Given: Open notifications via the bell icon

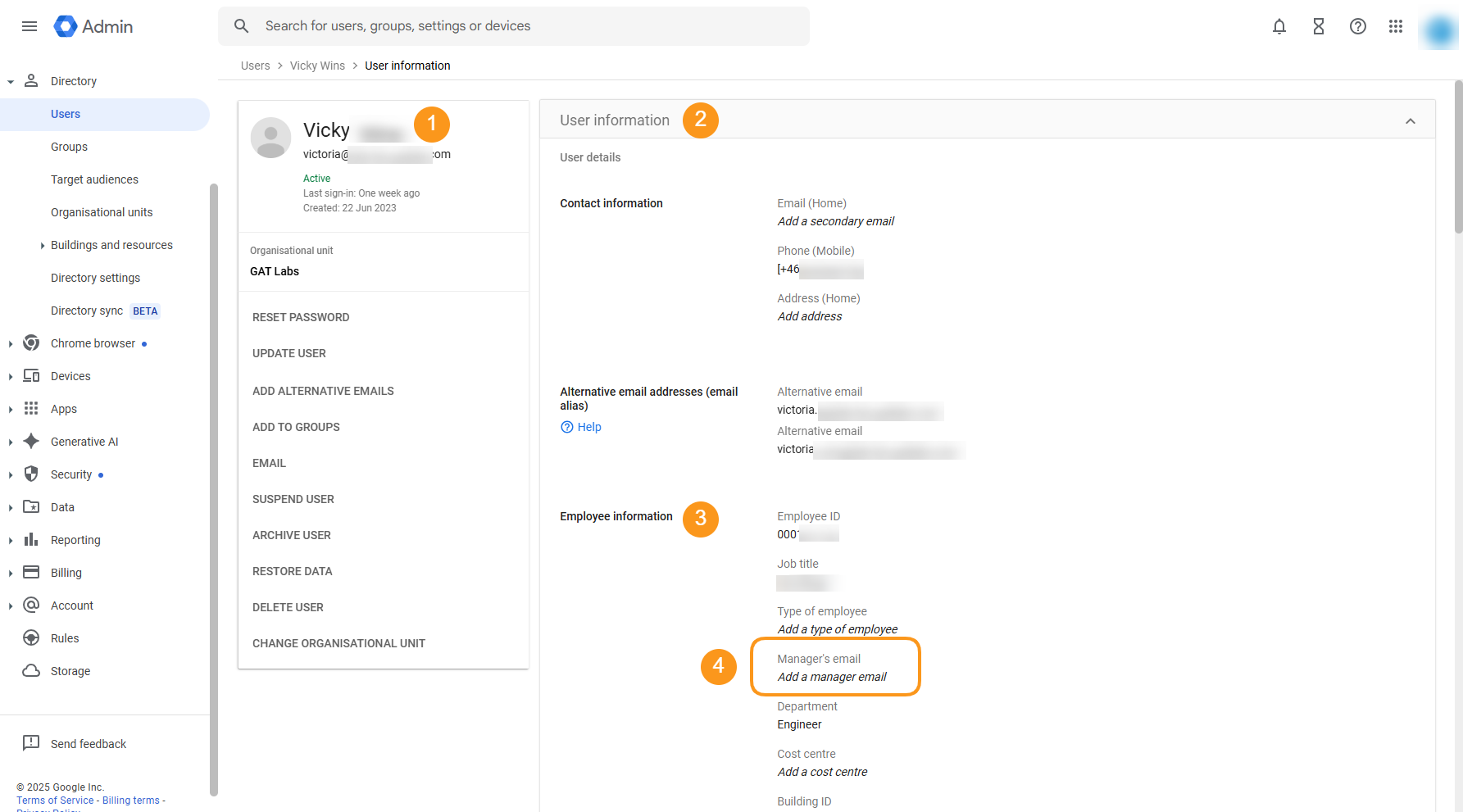Looking at the screenshot, I should (x=1279, y=26).
